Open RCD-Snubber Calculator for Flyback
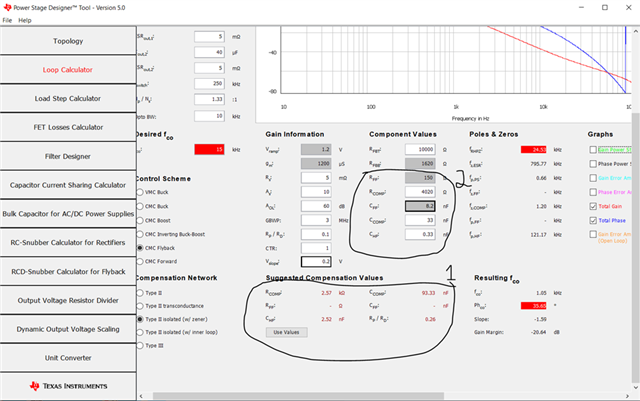The height and width of the screenshot is (401, 640). [x=68, y=272]
